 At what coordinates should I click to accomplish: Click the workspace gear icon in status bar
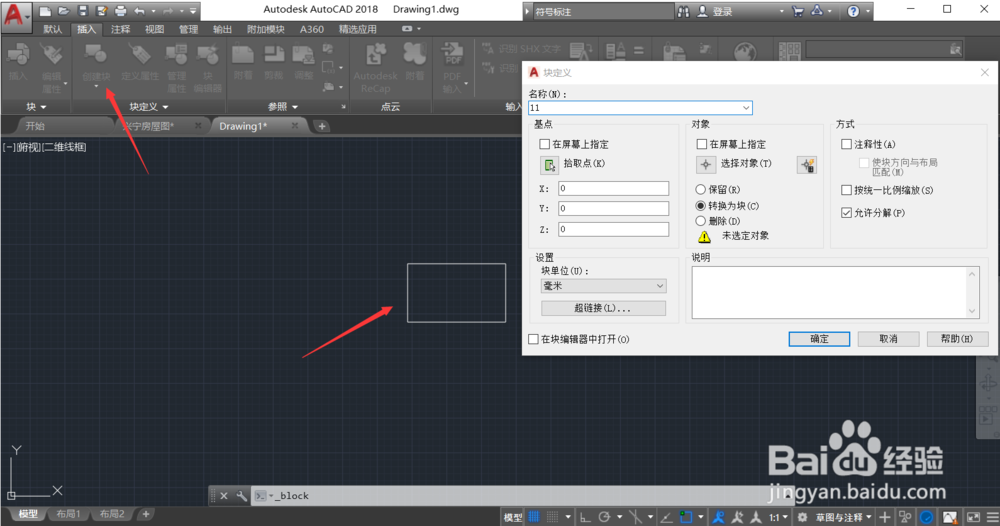tap(802, 517)
